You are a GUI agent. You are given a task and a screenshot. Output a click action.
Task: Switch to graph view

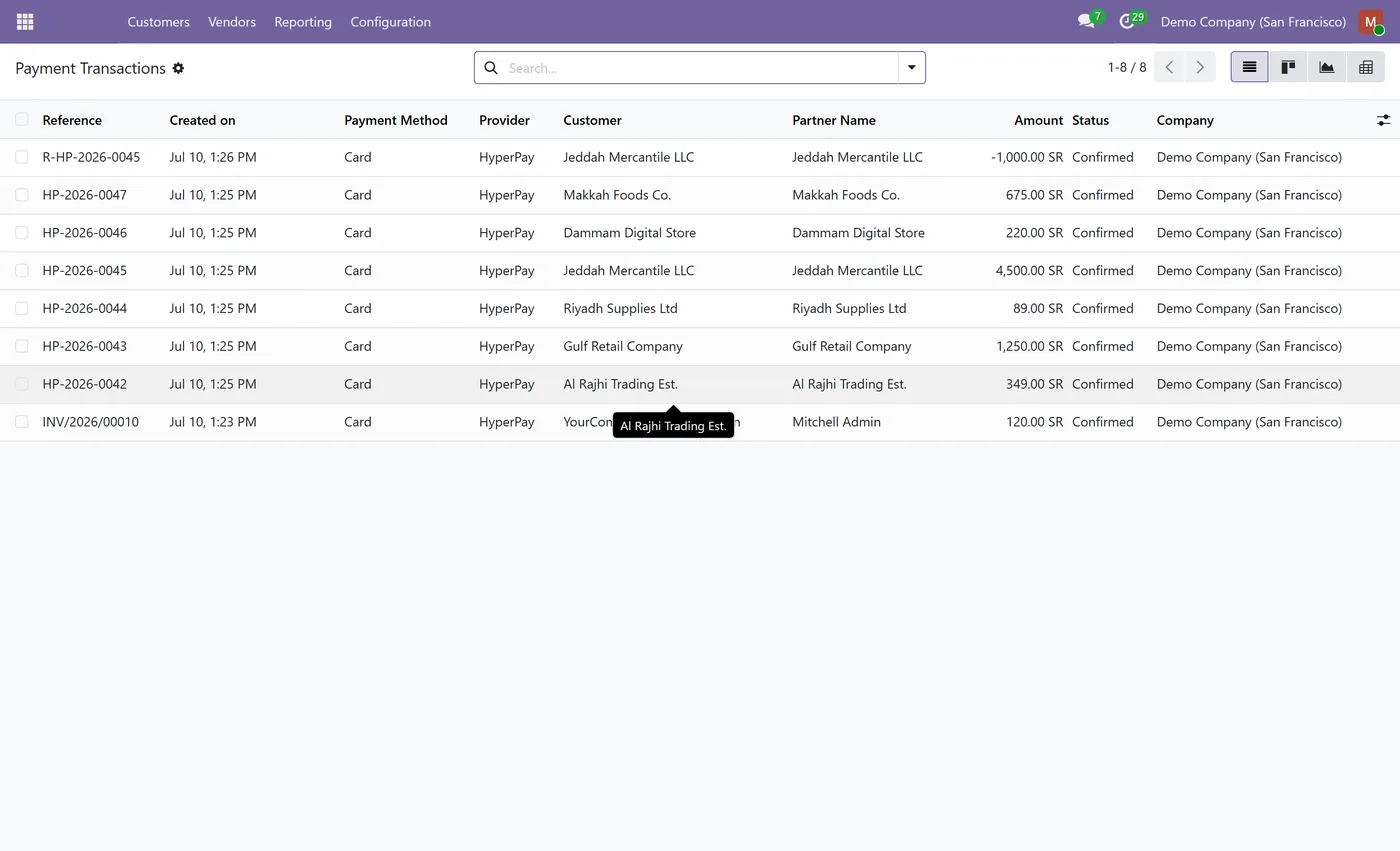click(1327, 67)
